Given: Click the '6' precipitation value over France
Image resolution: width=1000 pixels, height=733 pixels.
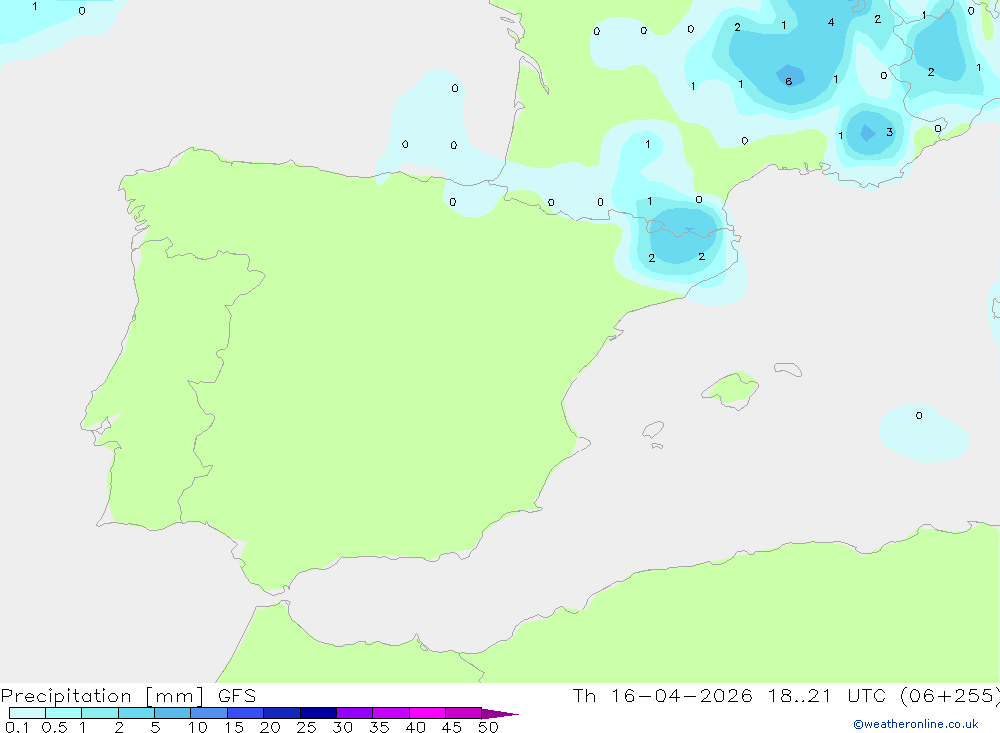Looking at the screenshot, I should (789, 81).
